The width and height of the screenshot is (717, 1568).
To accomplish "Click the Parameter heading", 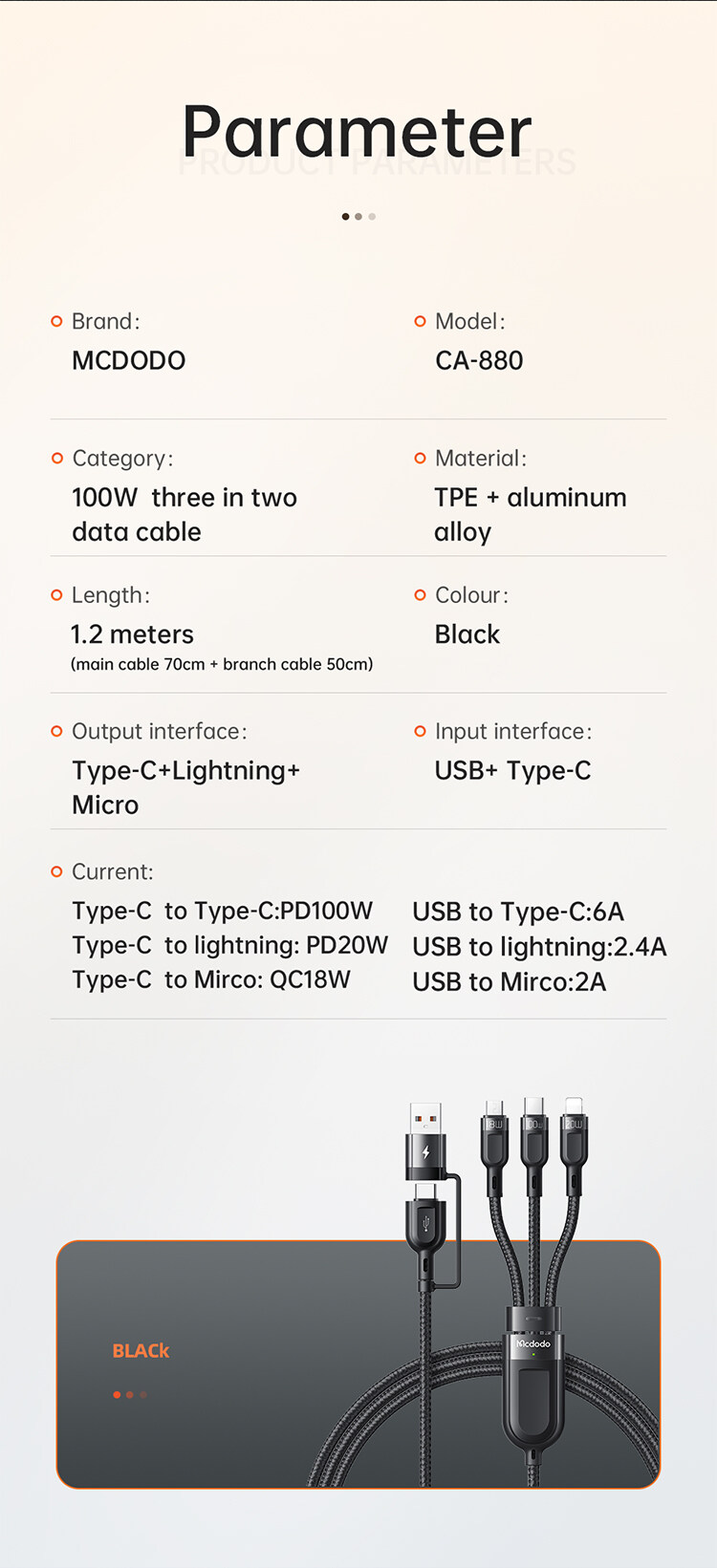I will pyautogui.click(x=357, y=132).
